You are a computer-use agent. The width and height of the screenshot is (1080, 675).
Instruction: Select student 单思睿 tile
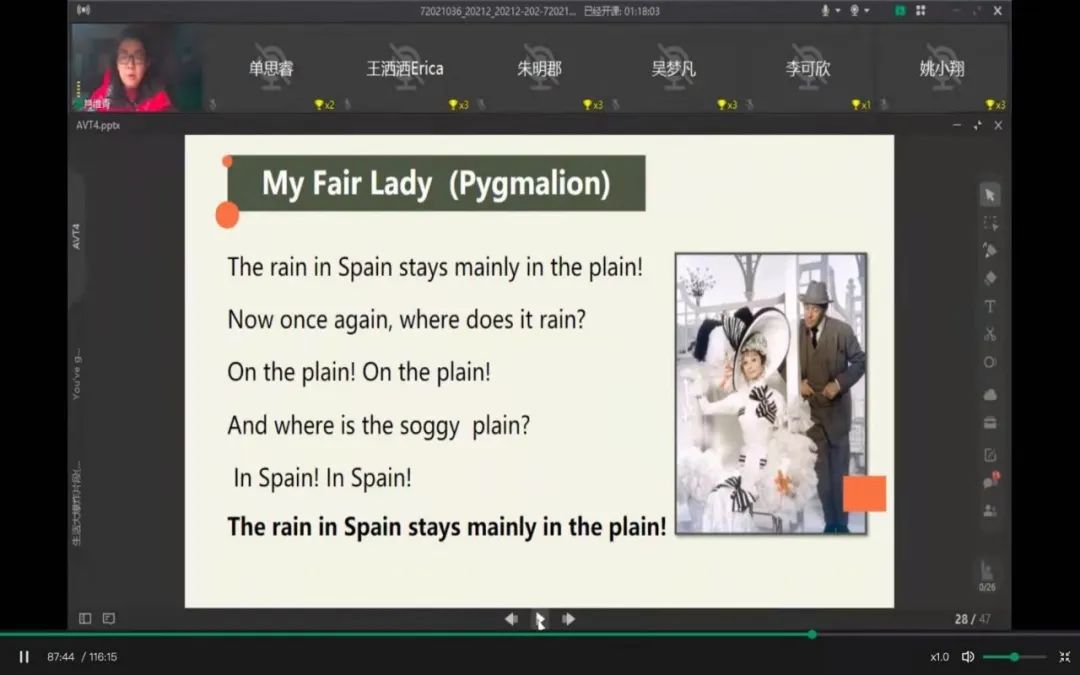tap(271, 68)
